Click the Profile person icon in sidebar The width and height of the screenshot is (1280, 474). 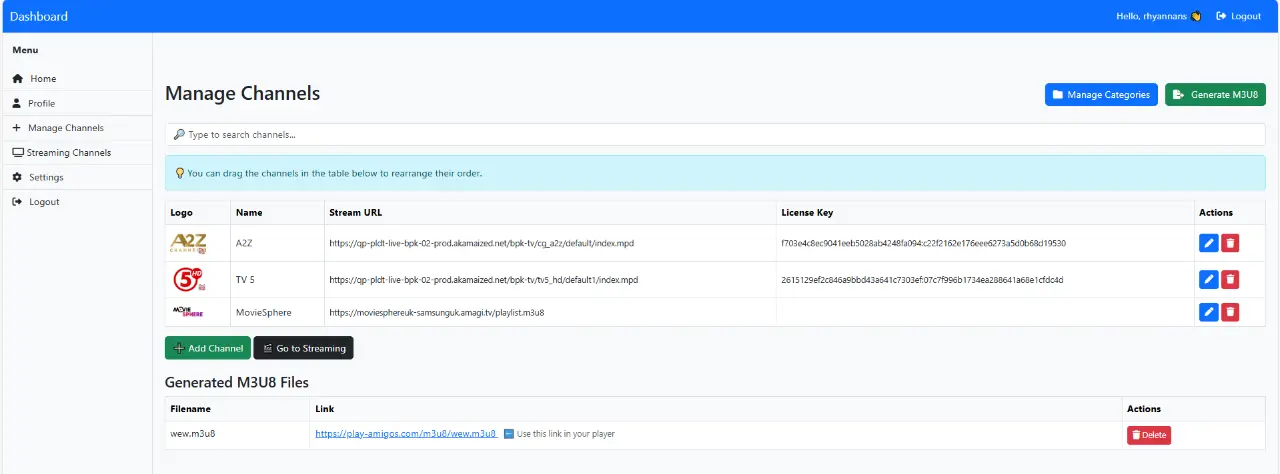17,103
